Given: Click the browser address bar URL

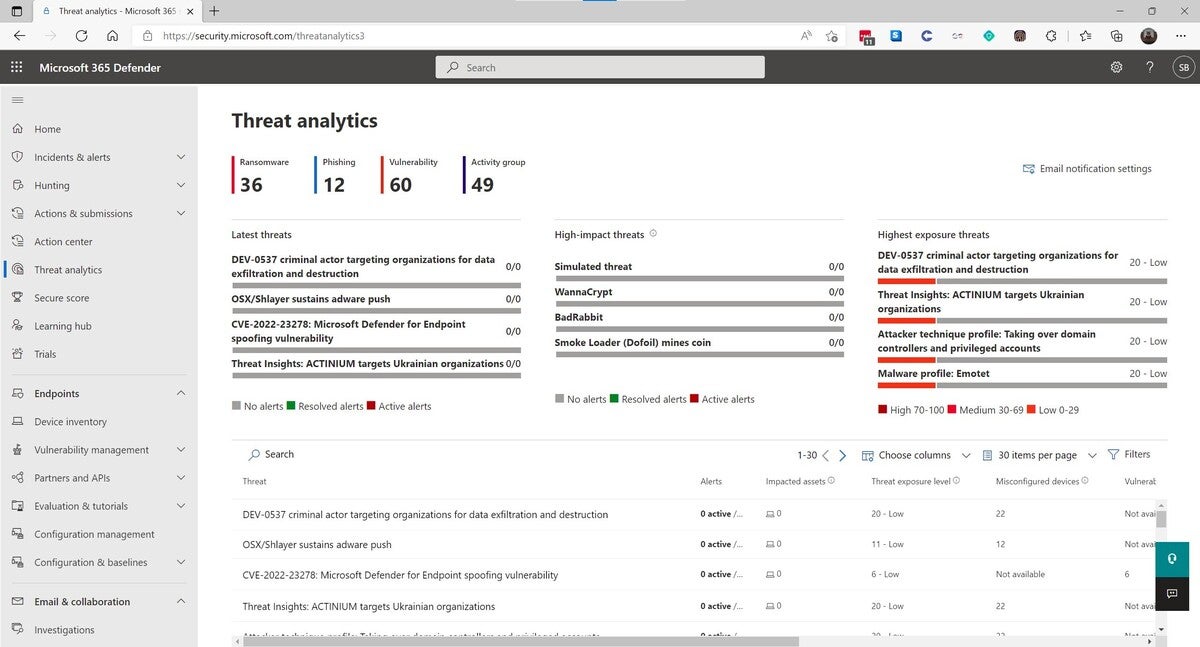Looking at the screenshot, I should pyautogui.click(x=263, y=35).
